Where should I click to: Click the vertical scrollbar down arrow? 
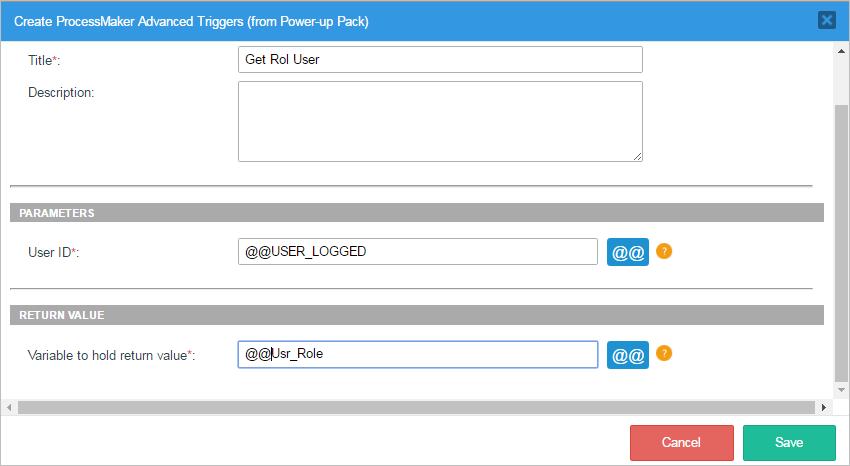pyautogui.click(x=841, y=391)
